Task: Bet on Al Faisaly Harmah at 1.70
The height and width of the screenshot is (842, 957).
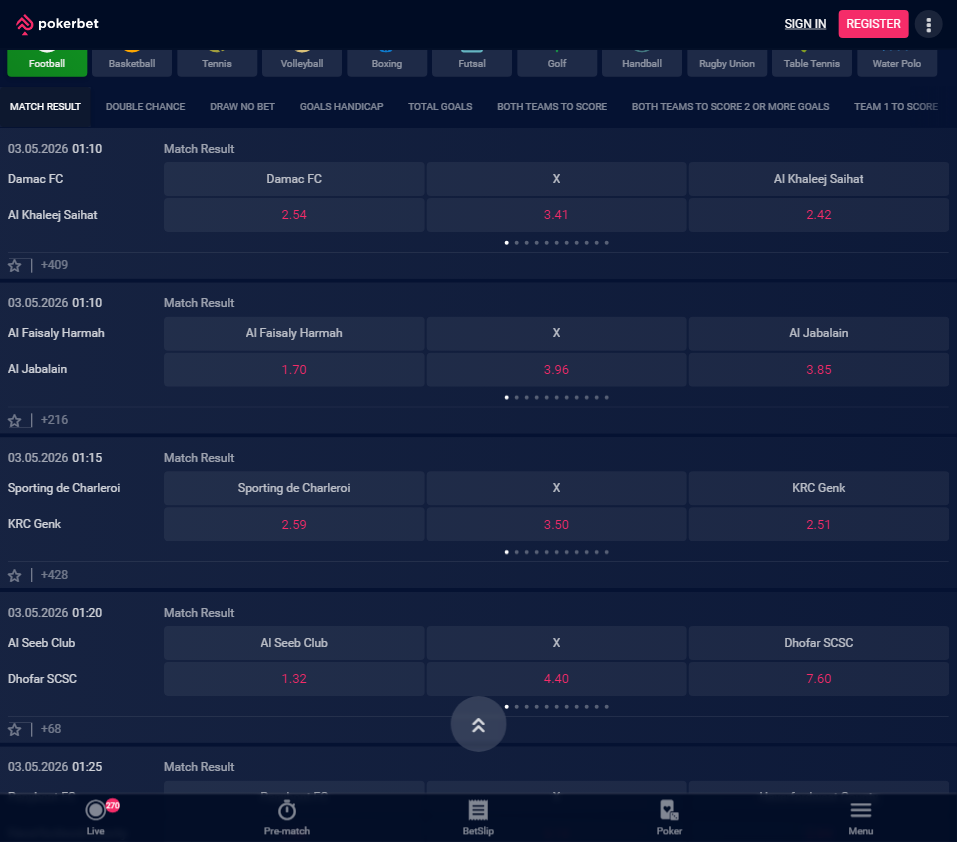Action: pyautogui.click(x=294, y=370)
